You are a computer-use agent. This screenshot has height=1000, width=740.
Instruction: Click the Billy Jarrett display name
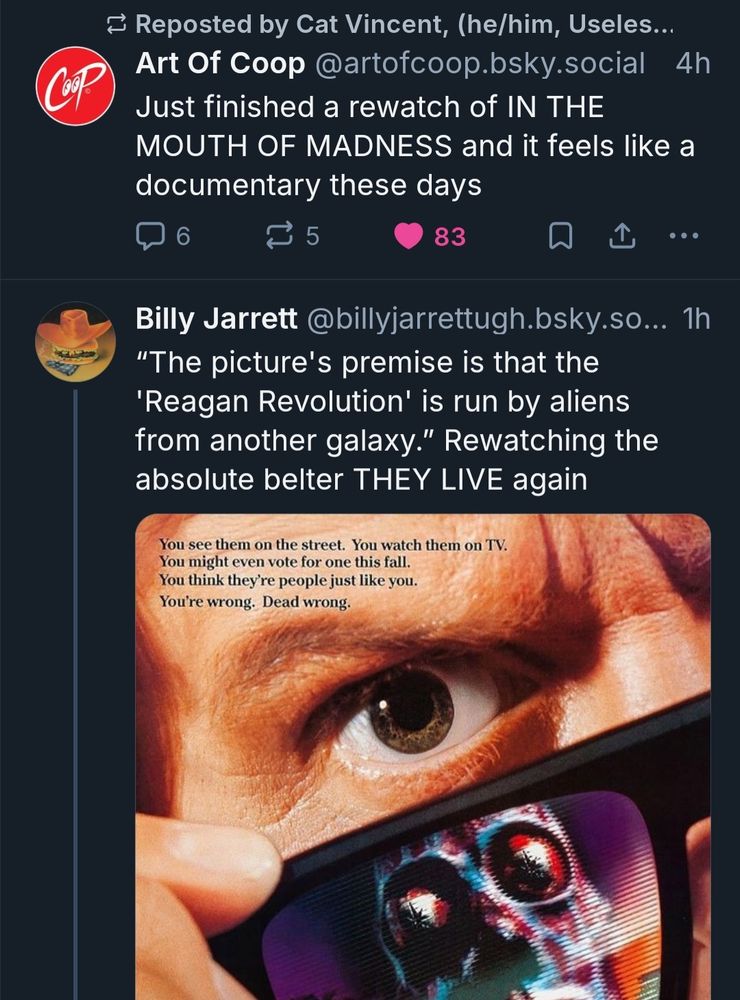(x=216, y=318)
